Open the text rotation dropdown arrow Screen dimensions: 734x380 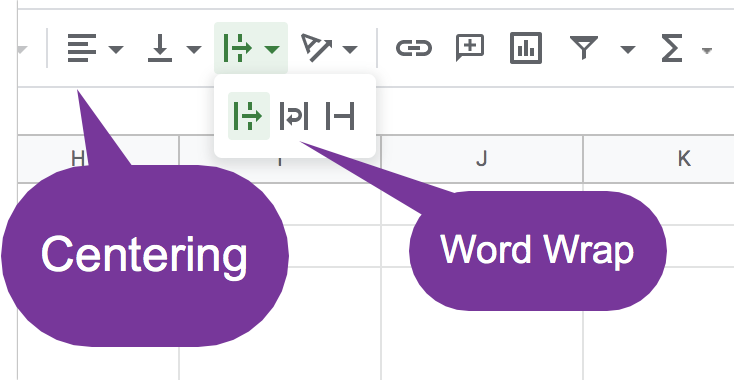pyautogui.click(x=350, y=49)
